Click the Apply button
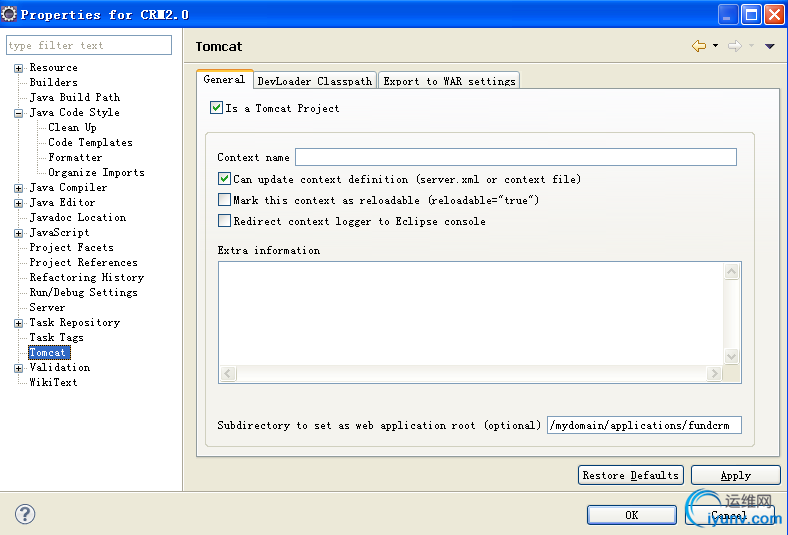 736,475
